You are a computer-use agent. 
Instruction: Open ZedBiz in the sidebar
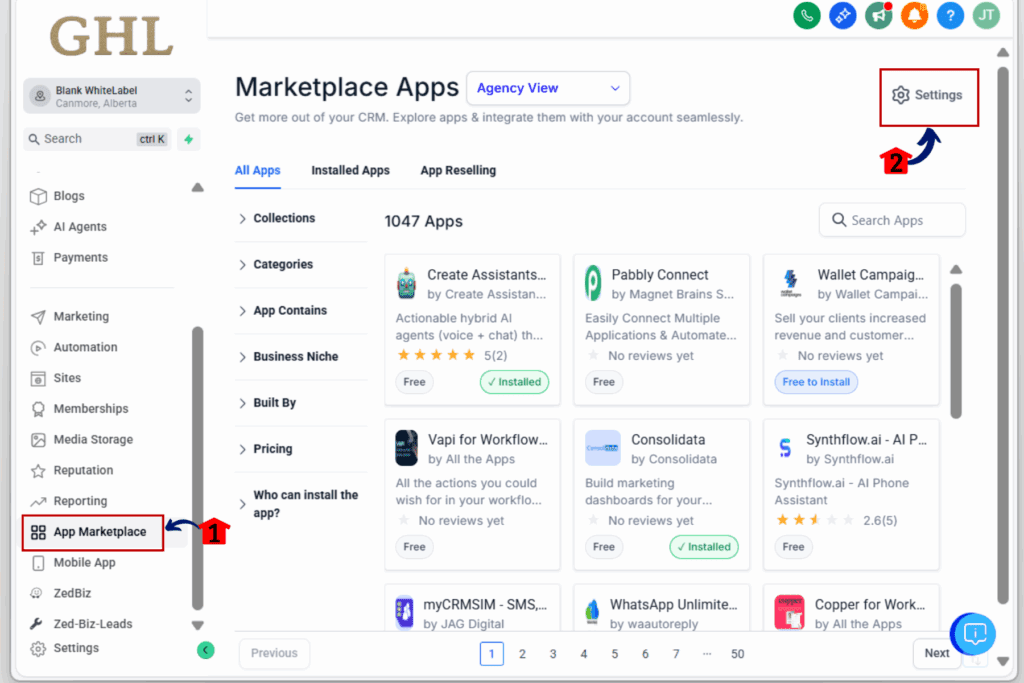tap(61, 593)
